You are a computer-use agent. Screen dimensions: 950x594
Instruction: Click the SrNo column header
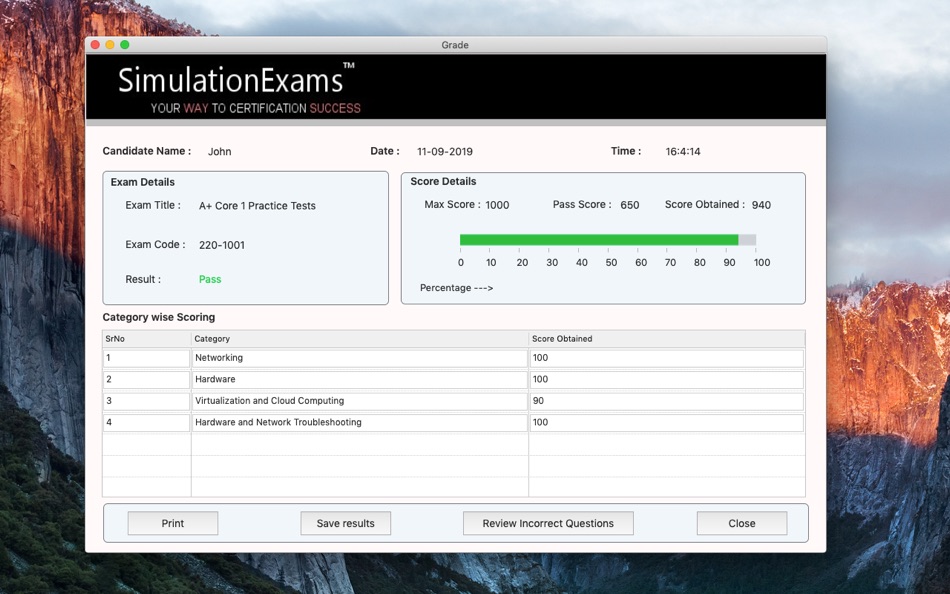click(146, 339)
